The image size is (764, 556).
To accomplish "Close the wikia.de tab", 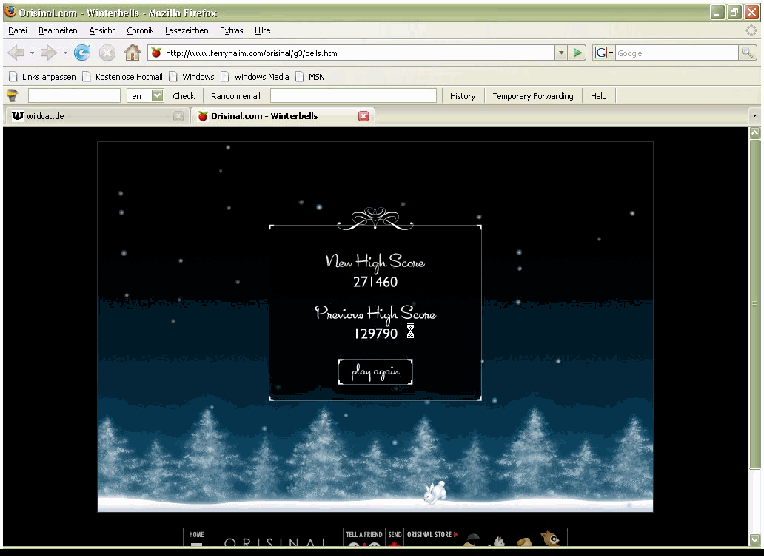I will coord(178,116).
